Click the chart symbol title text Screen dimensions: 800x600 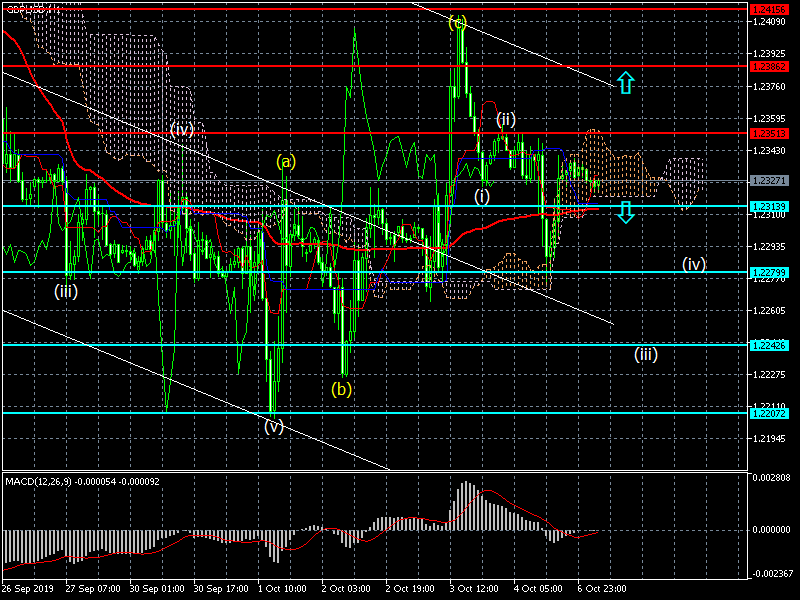(32, 9)
